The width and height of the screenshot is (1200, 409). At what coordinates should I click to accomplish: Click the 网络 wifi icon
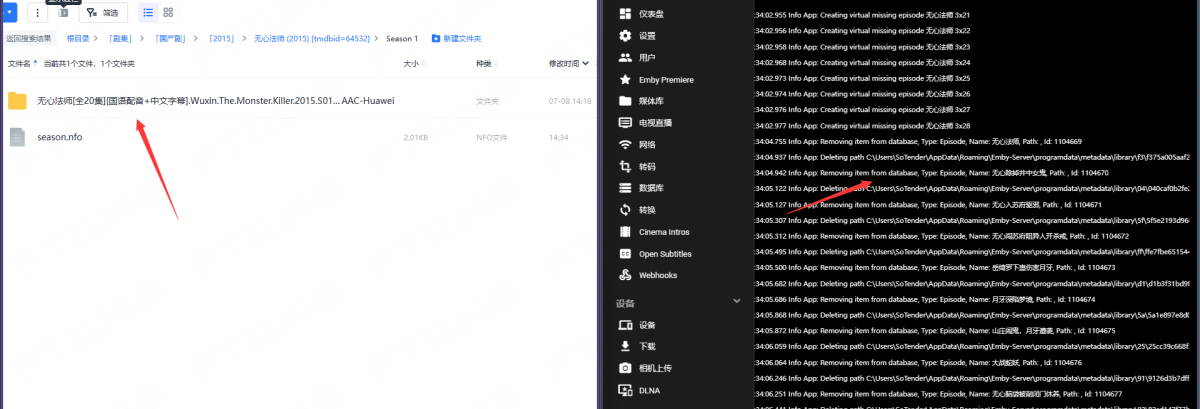point(625,144)
